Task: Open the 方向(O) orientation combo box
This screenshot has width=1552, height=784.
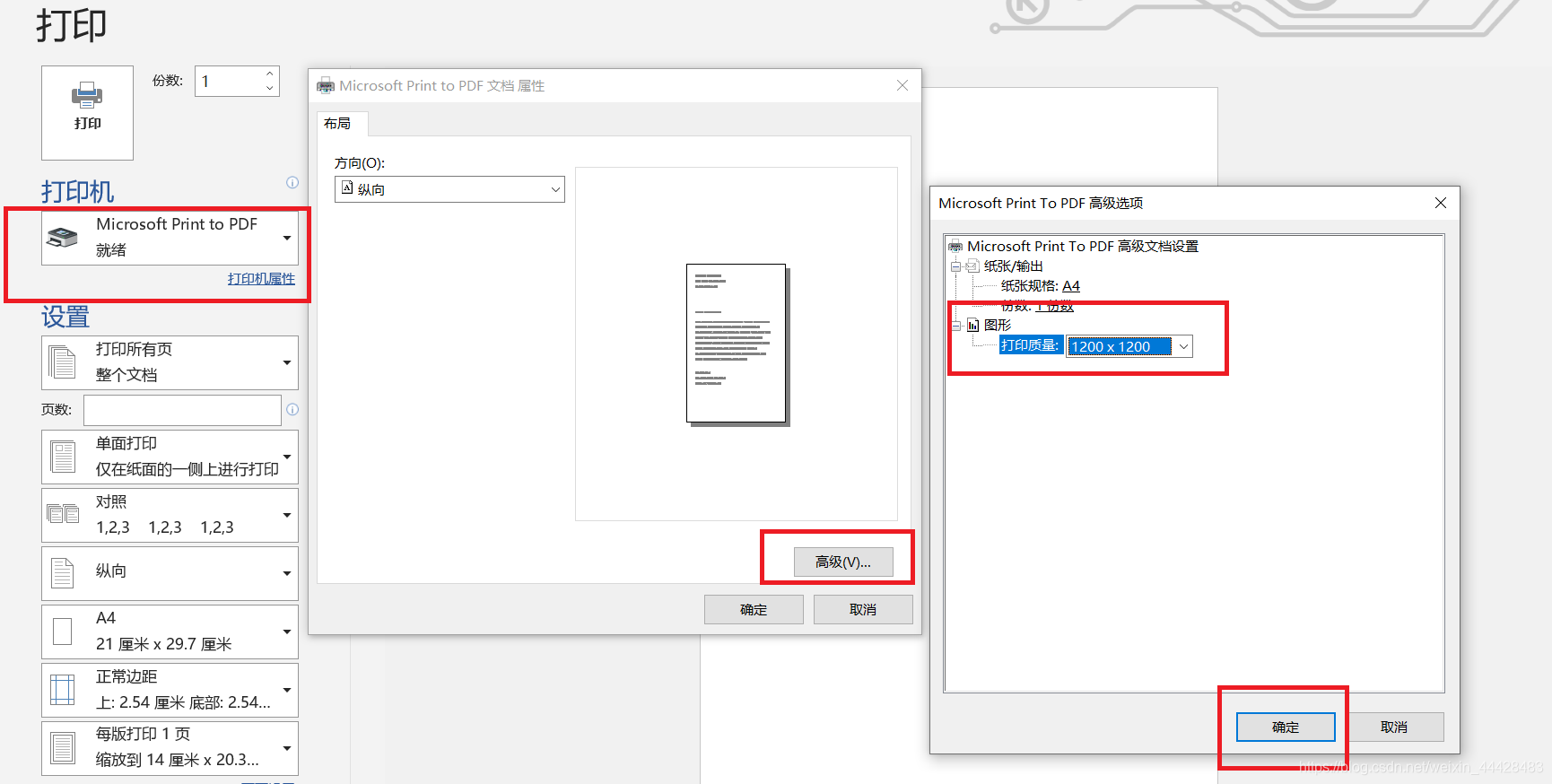Action: click(x=449, y=189)
